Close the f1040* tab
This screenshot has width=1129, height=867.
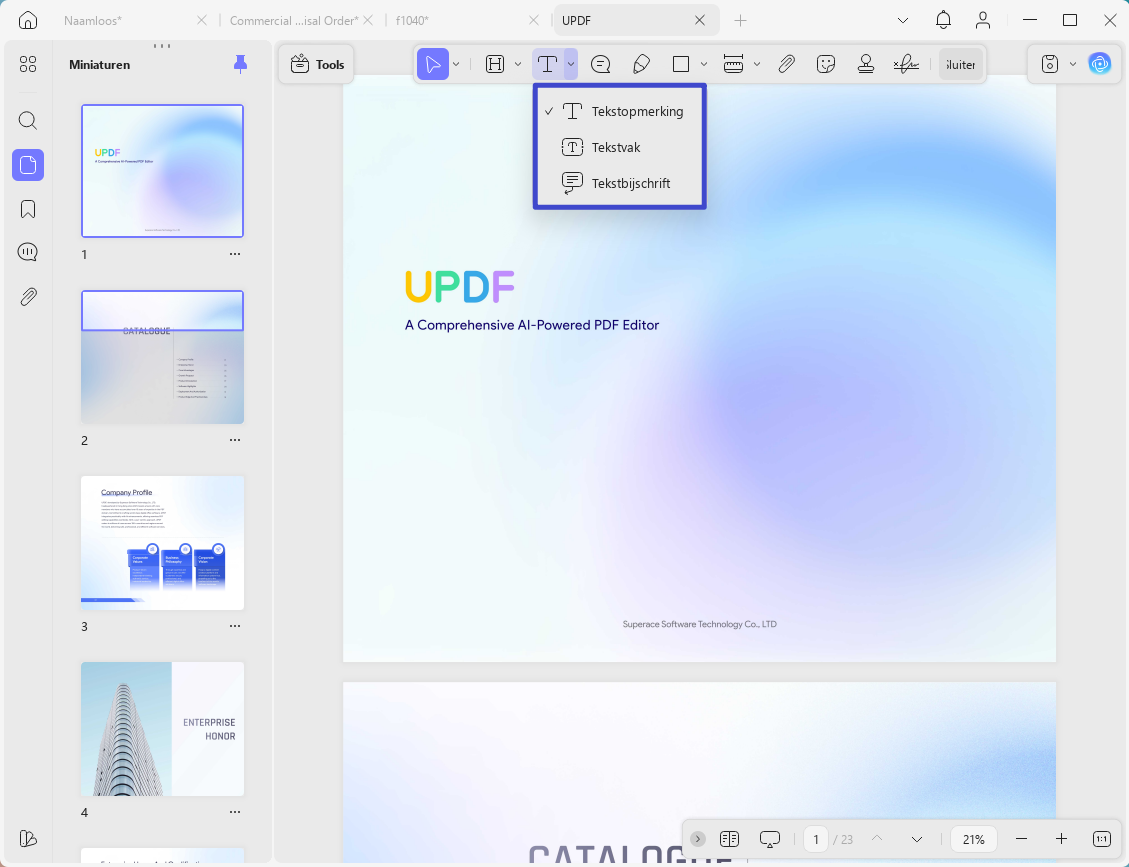(534, 20)
